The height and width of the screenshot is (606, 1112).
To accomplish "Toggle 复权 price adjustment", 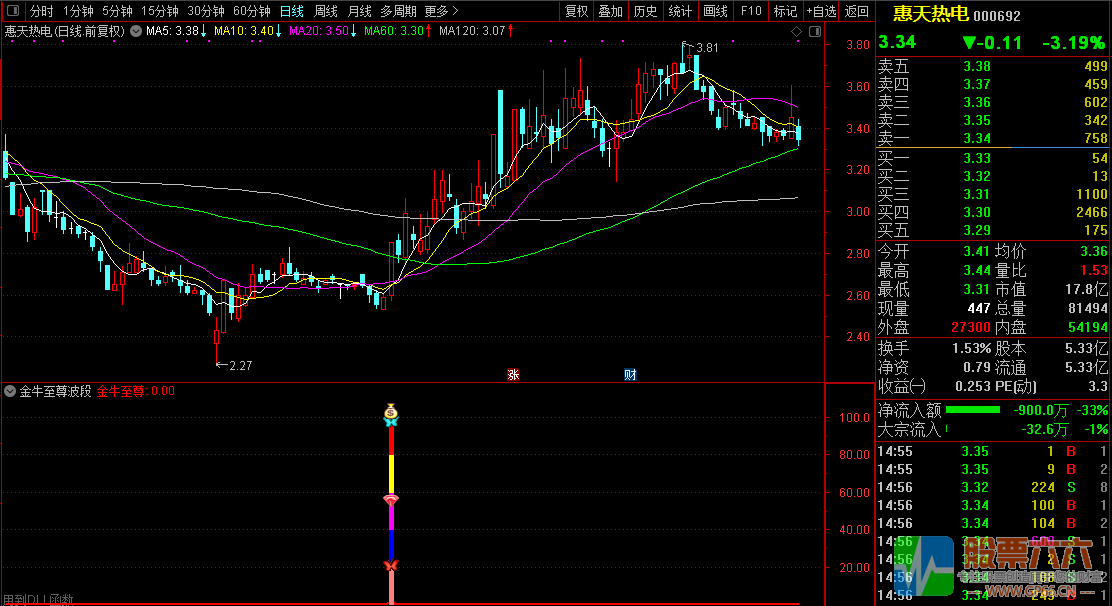I will [577, 12].
